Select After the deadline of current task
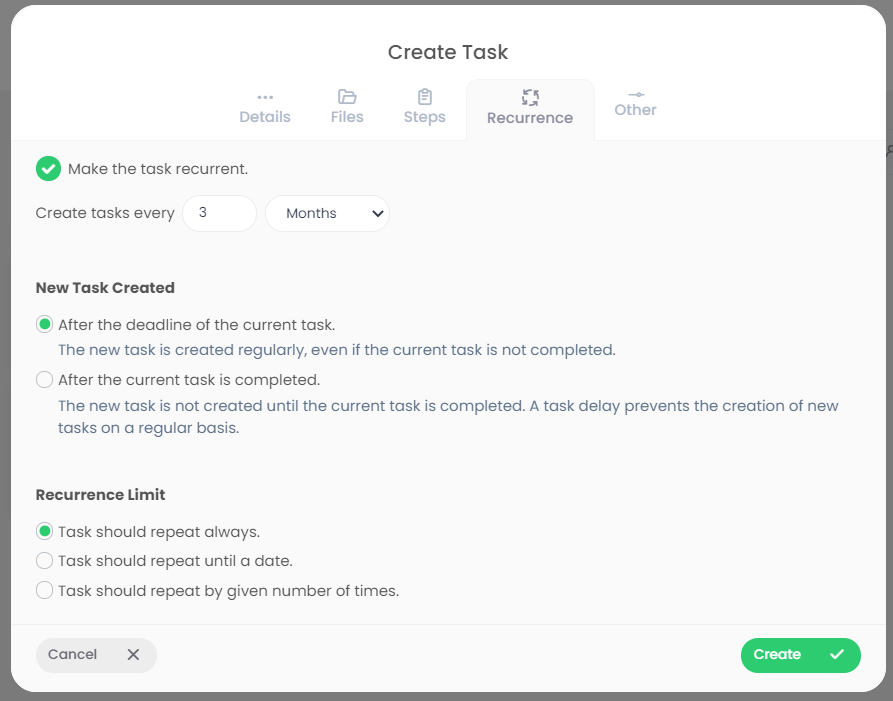 [x=44, y=325]
